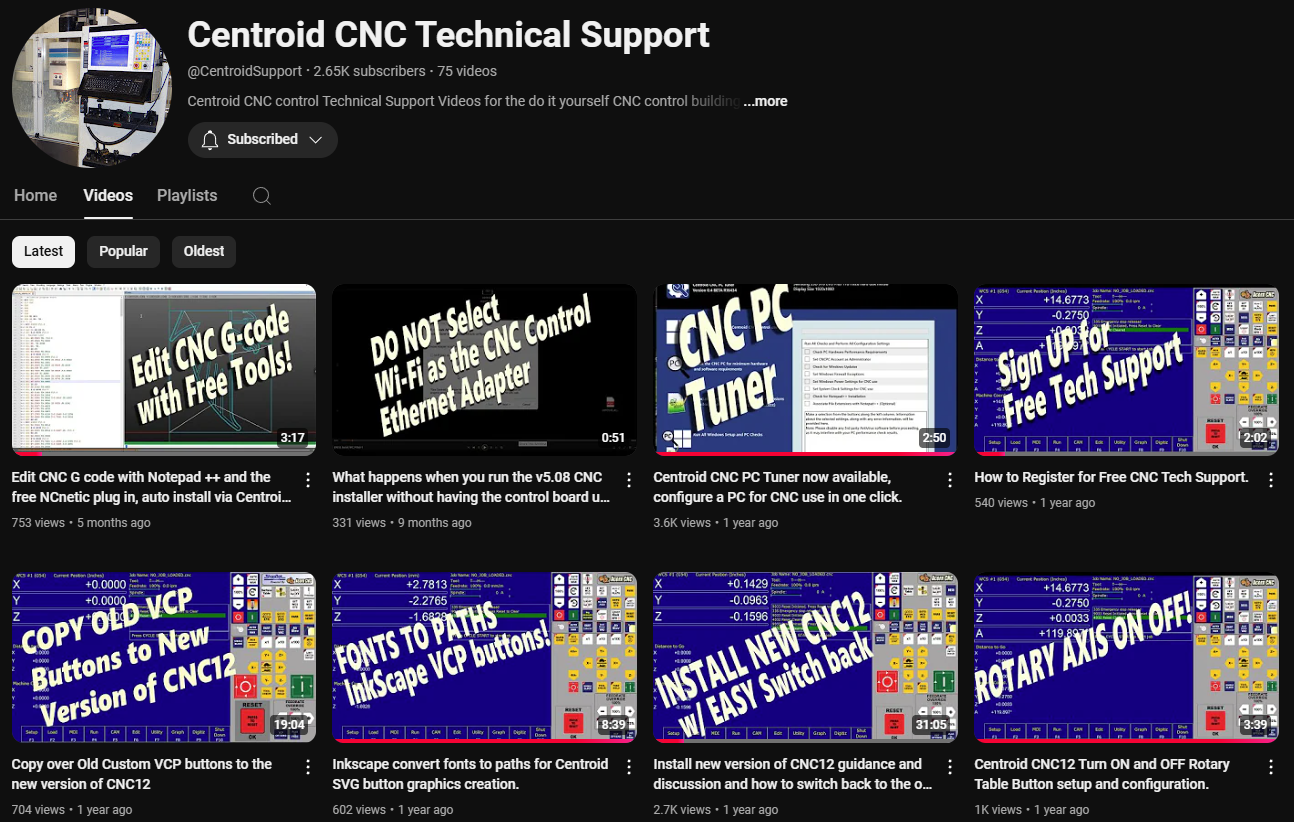The image size is (1294, 822).
Task: Expand channel description with ...more
Action: pos(766,101)
